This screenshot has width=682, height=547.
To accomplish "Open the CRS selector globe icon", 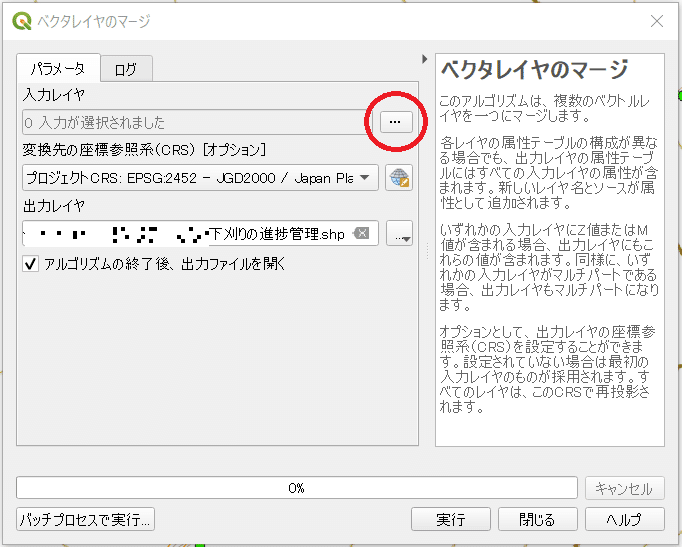I will [399, 177].
